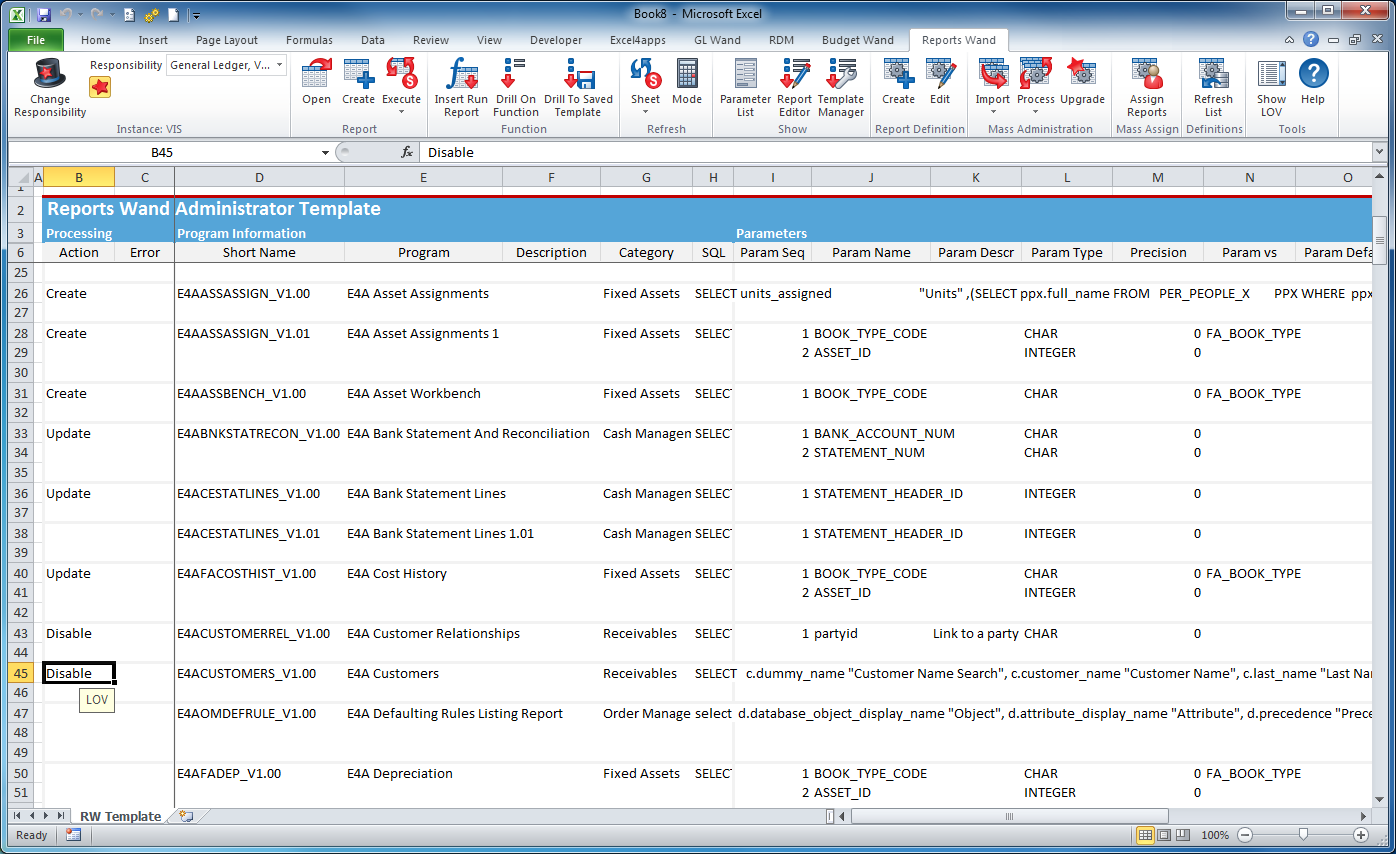This screenshot has height=854, width=1396.
Task: Open the Template Manager
Action: coord(840,75)
